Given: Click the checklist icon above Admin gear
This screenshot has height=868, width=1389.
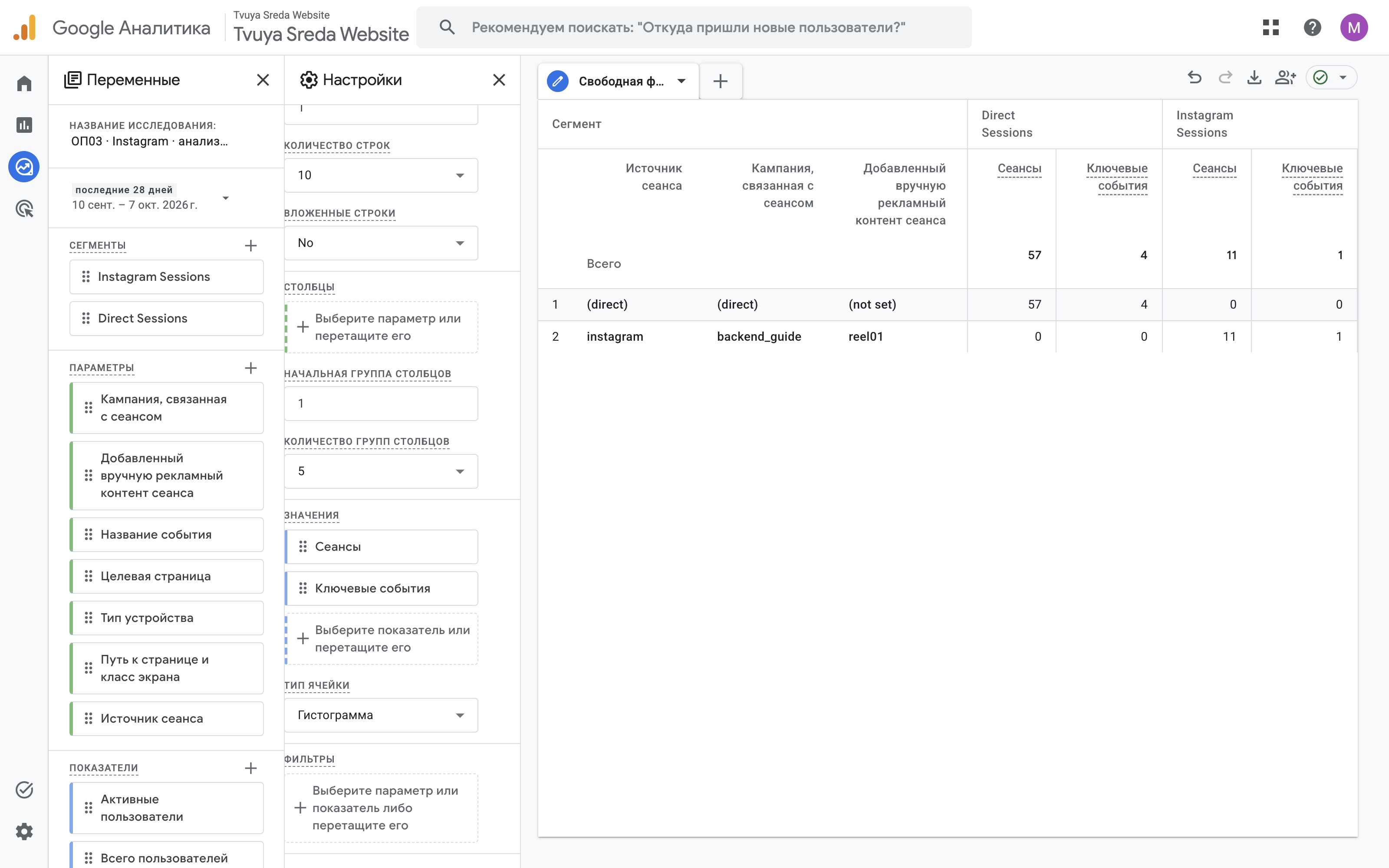Looking at the screenshot, I should click(24, 790).
